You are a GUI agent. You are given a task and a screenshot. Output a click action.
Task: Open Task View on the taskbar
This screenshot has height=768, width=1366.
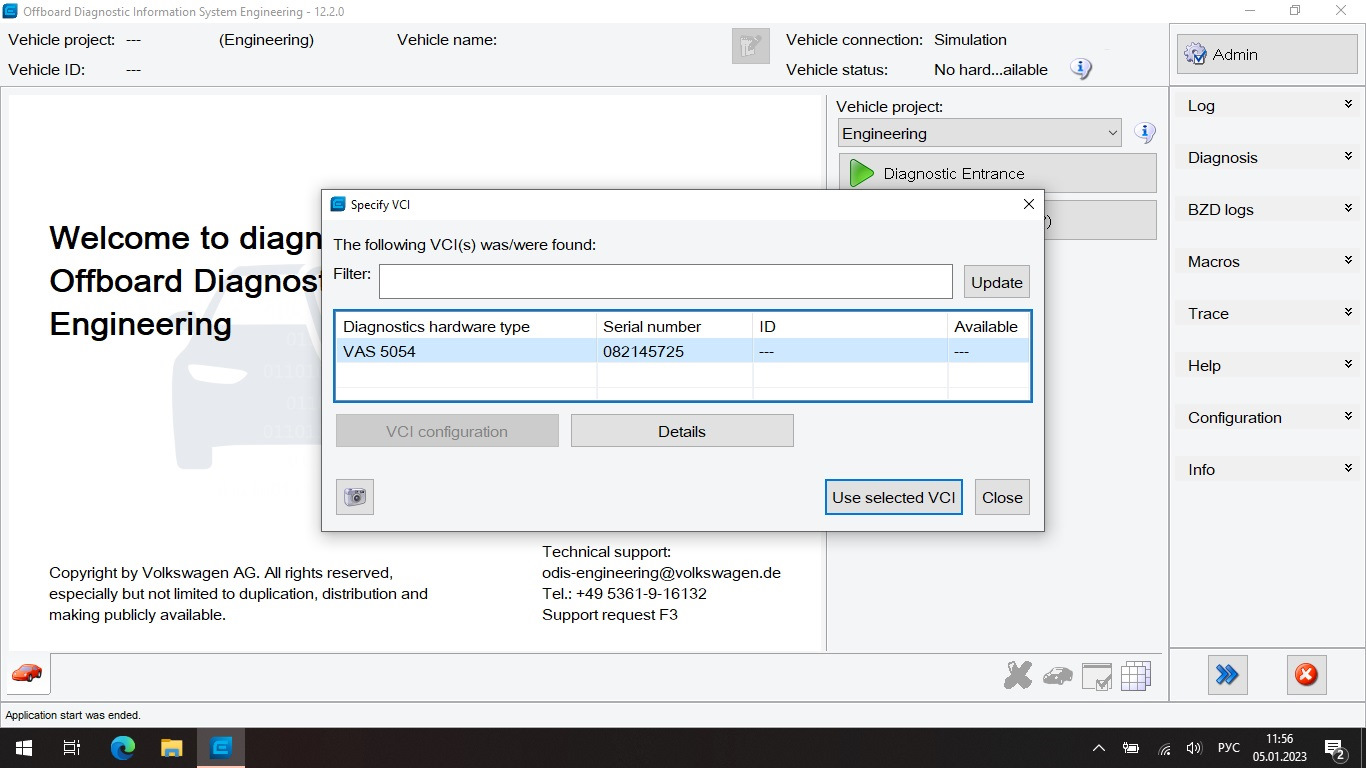72,748
